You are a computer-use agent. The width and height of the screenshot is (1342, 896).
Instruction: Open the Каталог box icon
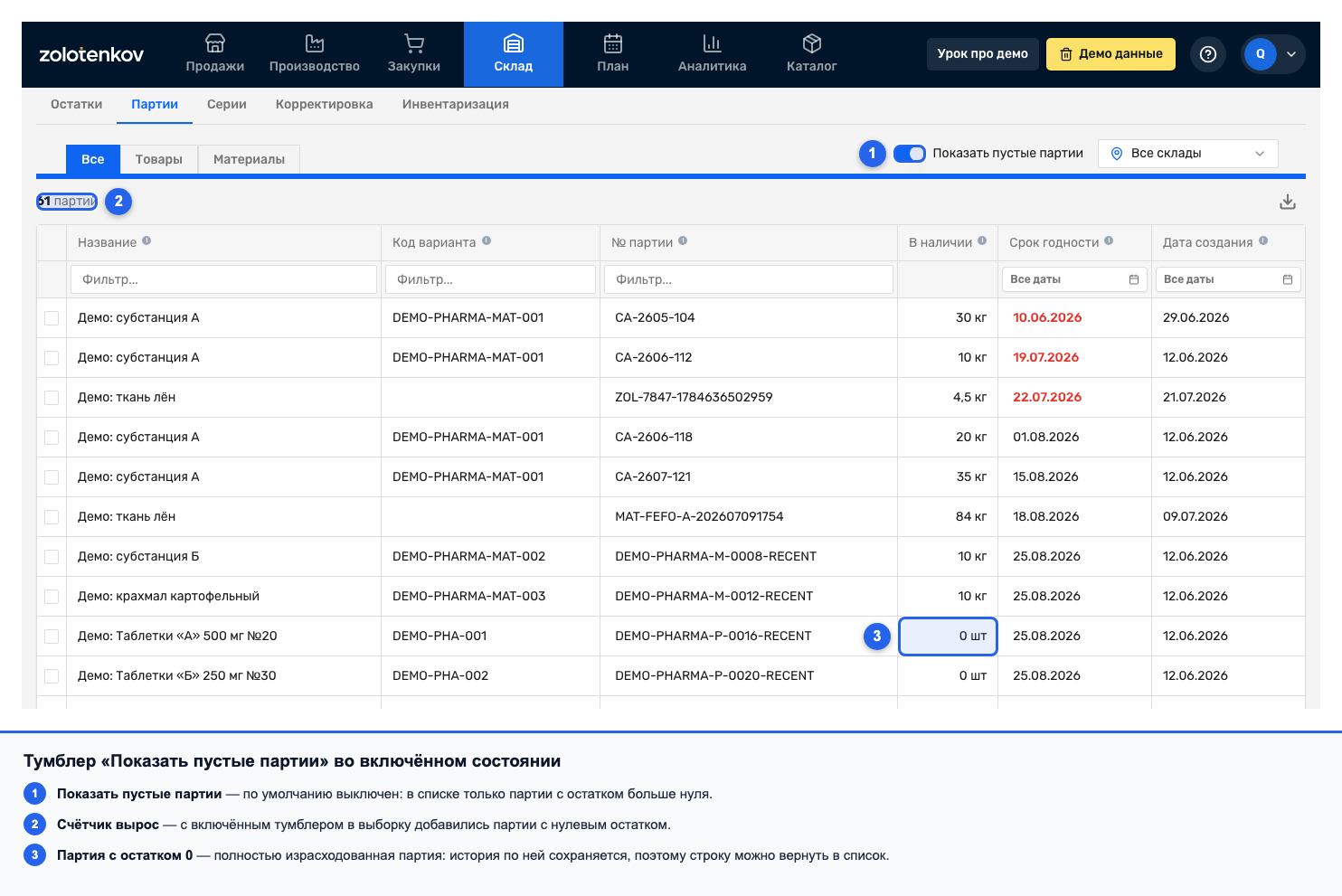[x=812, y=43]
